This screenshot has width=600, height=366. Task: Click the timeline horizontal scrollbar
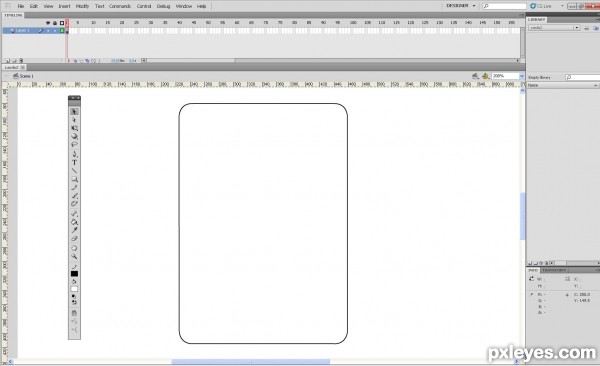pos(332,60)
